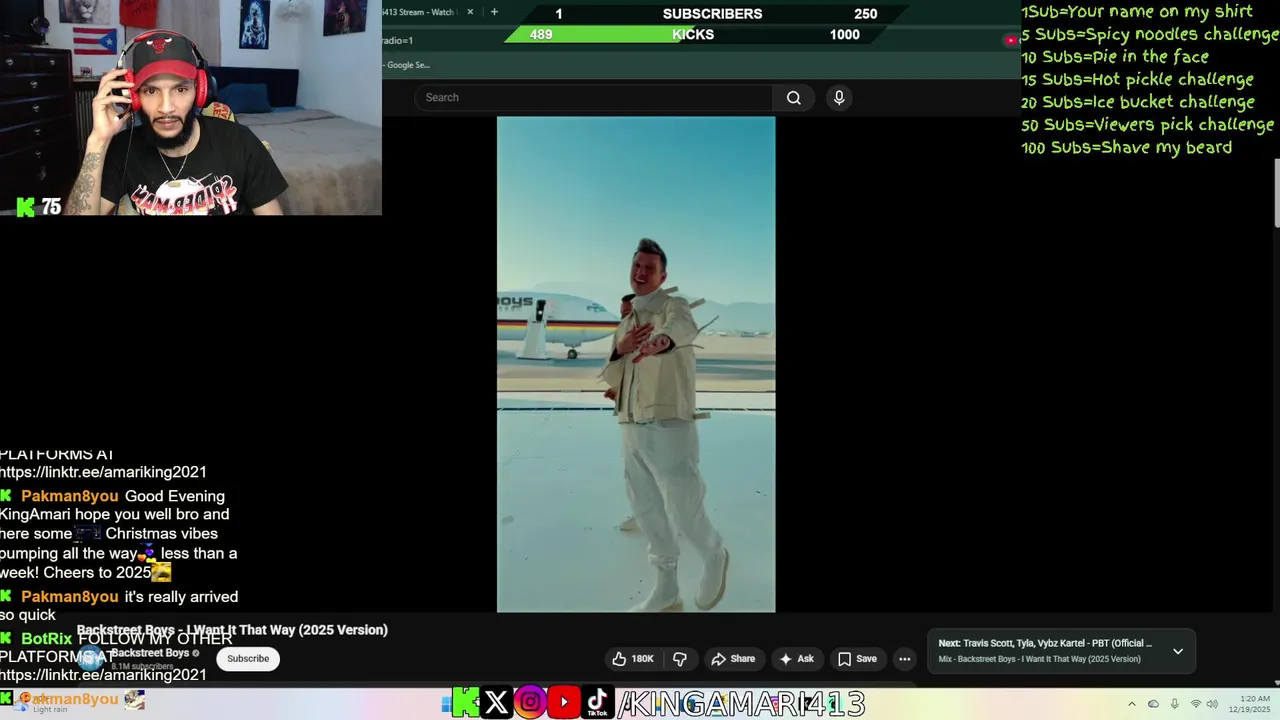Click the magnifier search button
Viewport: 1280px width, 720px height.
click(x=793, y=97)
